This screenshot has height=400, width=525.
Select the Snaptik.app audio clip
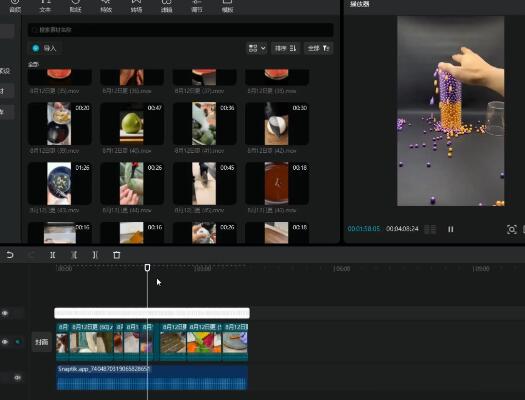tap(152, 378)
